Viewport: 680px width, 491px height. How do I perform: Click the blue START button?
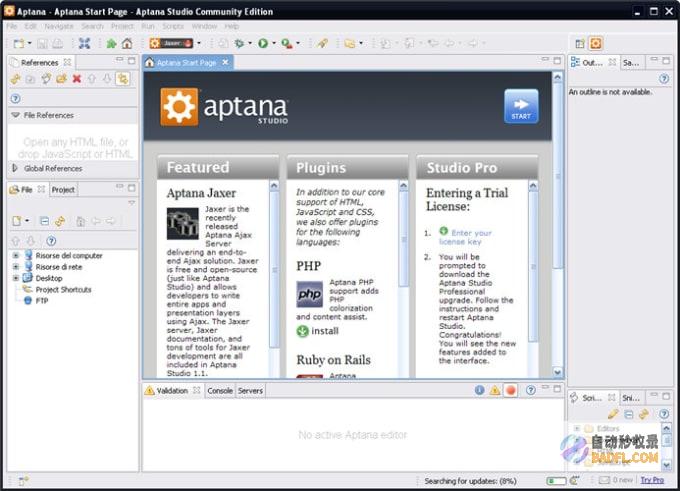[x=521, y=107]
